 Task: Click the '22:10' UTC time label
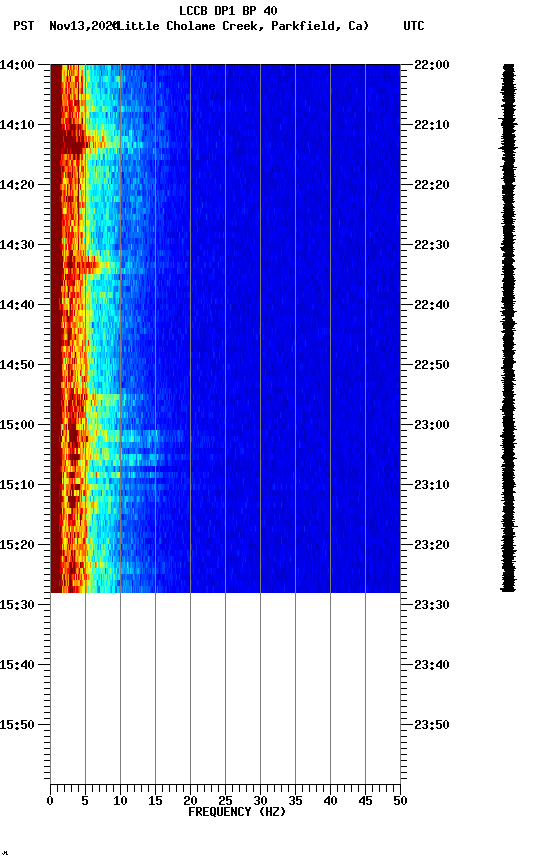(x=432, y=125)
